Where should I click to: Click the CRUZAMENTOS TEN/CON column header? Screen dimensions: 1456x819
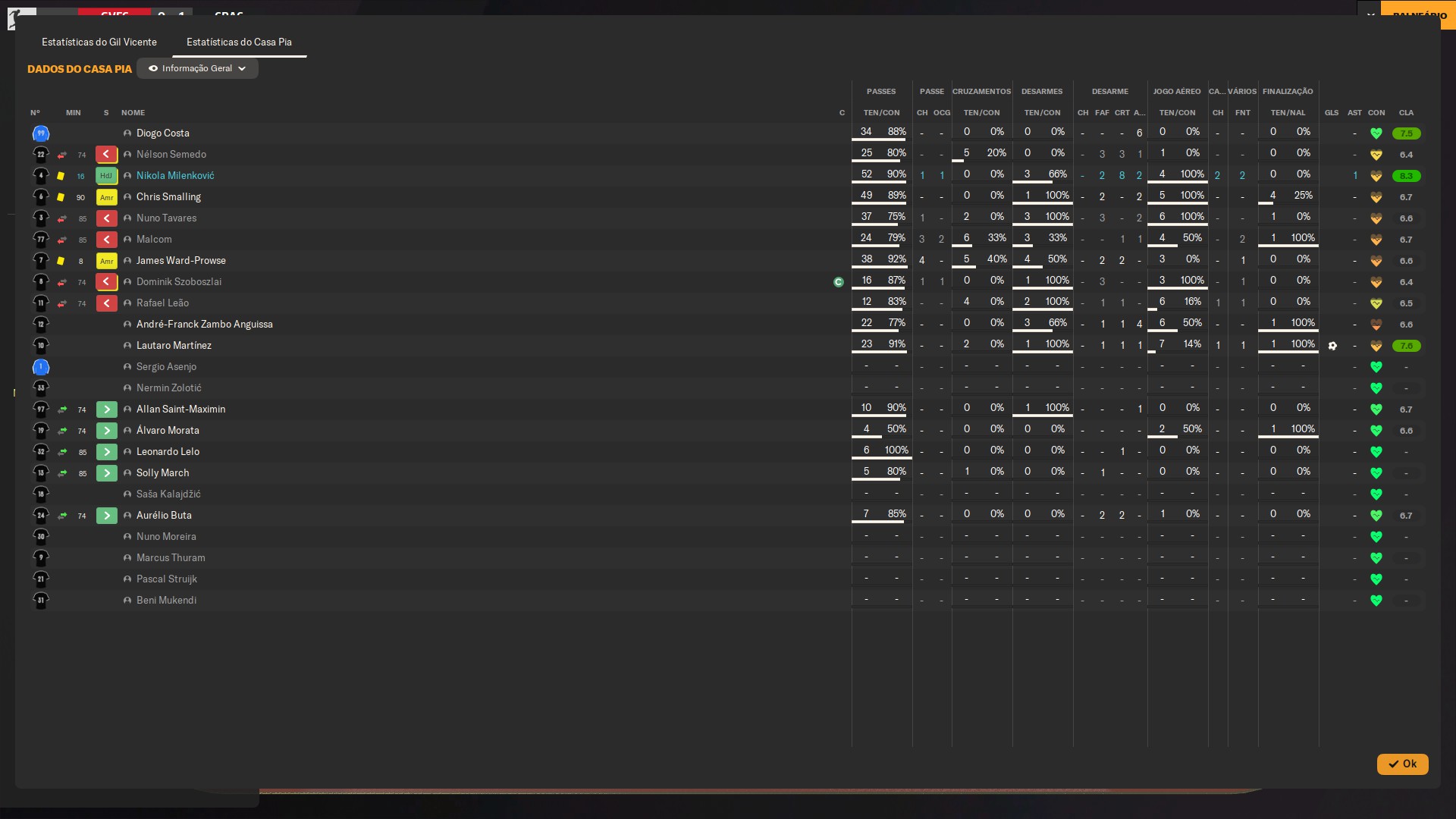pyautogui.click(x=981, y=112)
